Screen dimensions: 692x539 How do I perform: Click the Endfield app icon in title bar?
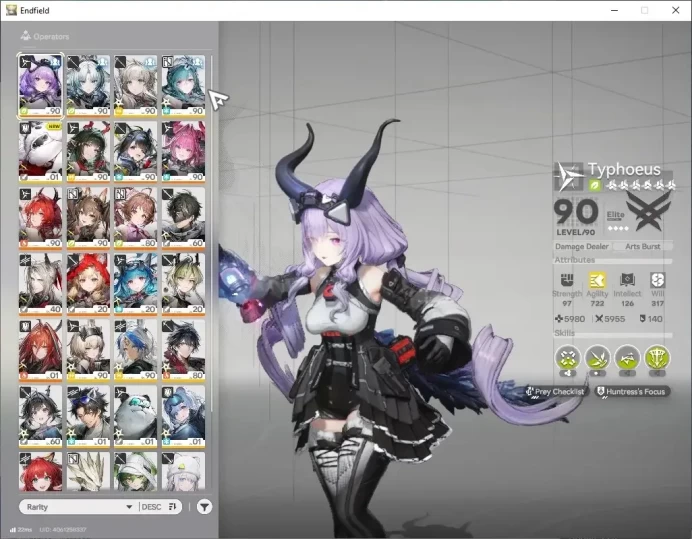tap(11, 10)
